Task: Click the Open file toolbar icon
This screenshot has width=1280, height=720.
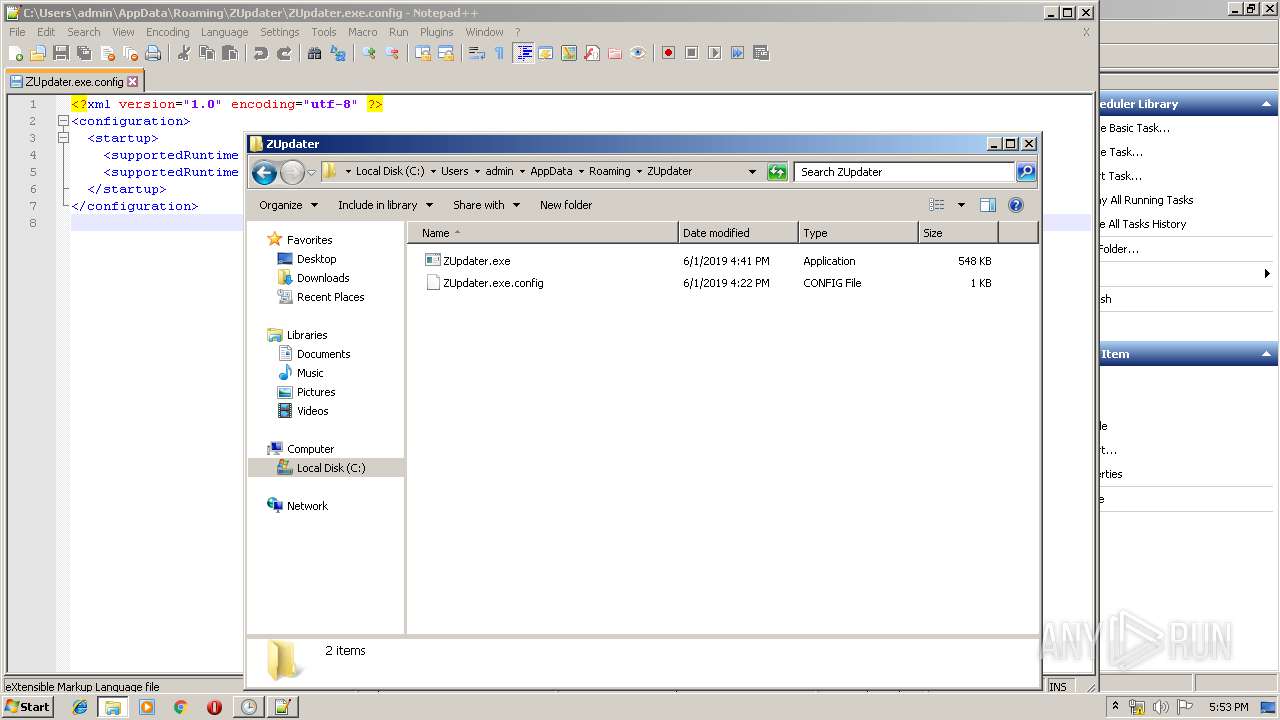Action: pos(38,53)
